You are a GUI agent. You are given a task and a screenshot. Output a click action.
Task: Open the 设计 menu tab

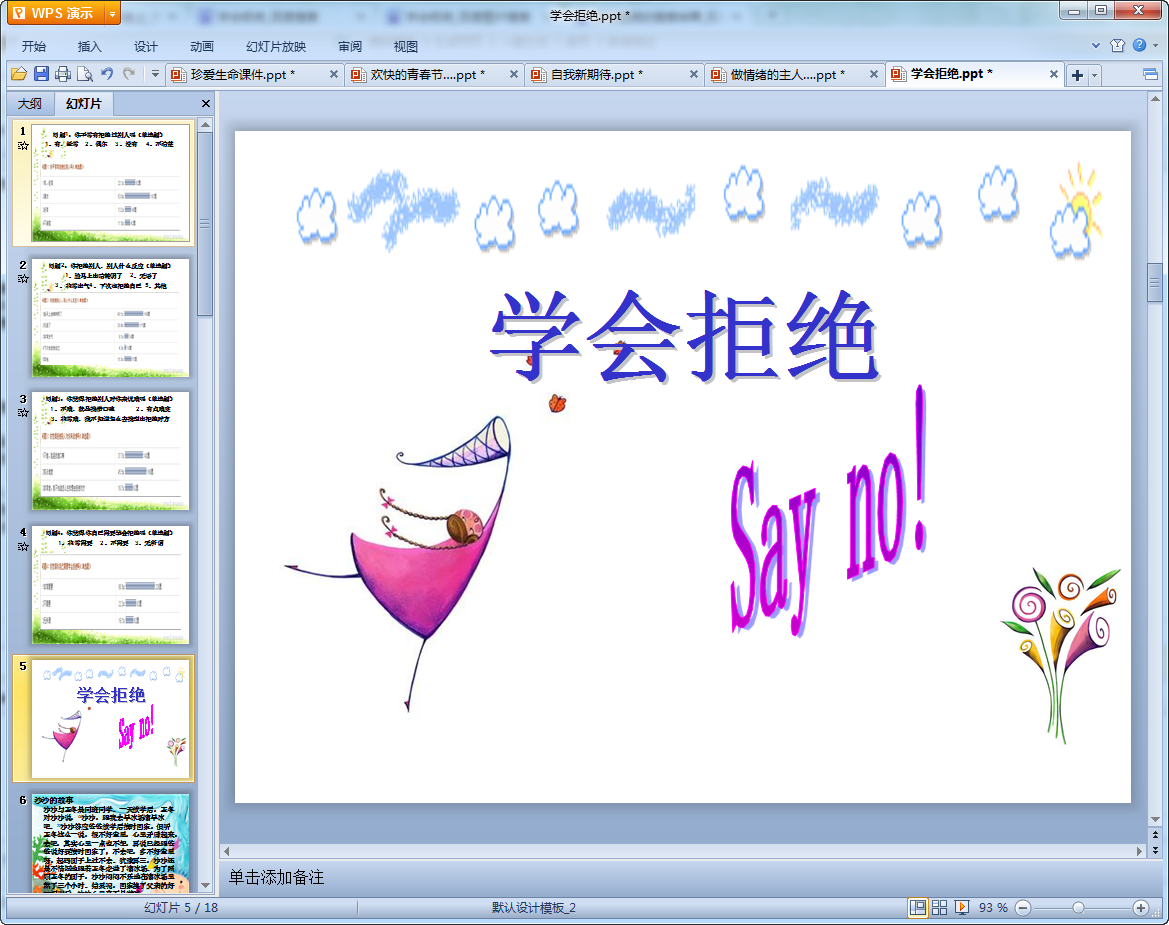(x=145, y=46)
